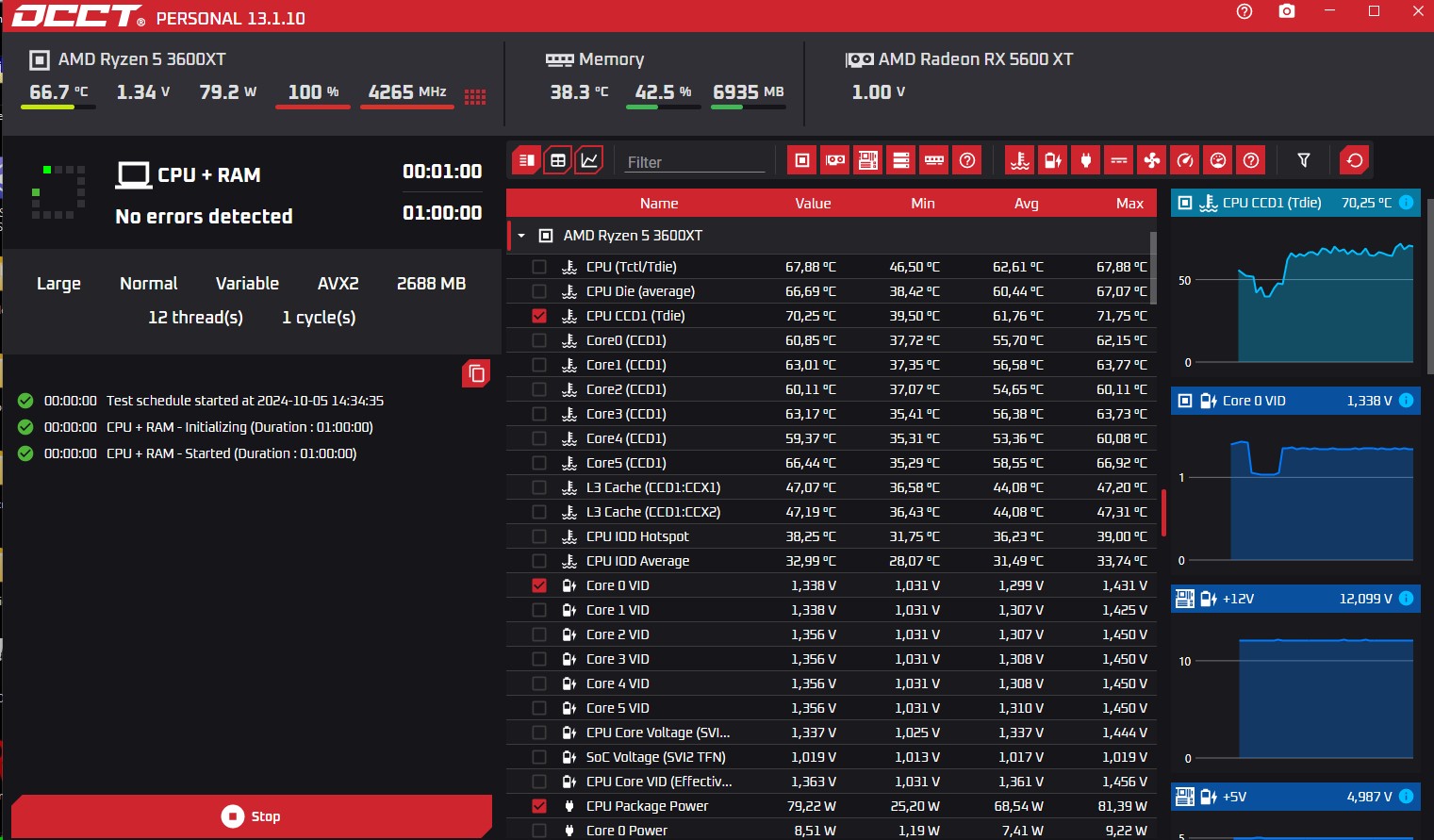The image size is (1434, 840).
Task: Toggle the graphics card hardware filter icon
Action: click(x=835, y=160)
